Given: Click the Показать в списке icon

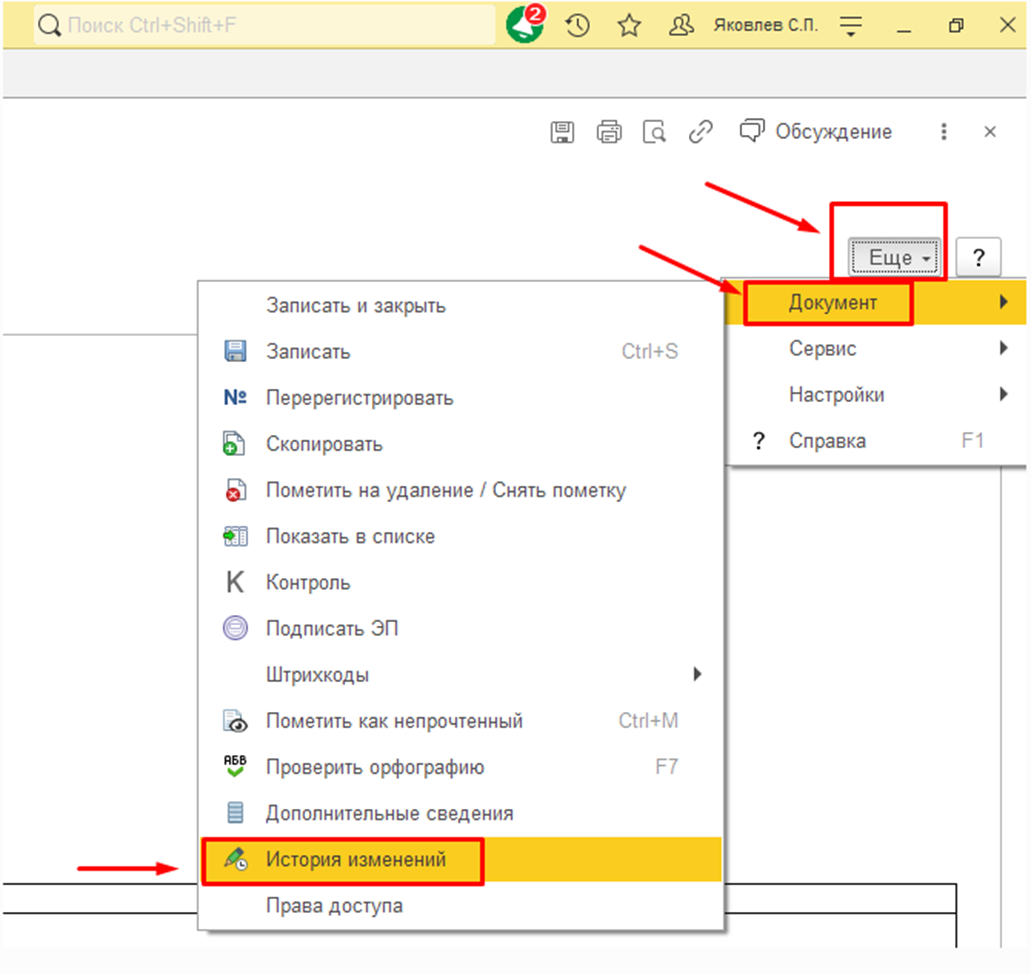Looking at the screenshot, I should tap(235, 536).
